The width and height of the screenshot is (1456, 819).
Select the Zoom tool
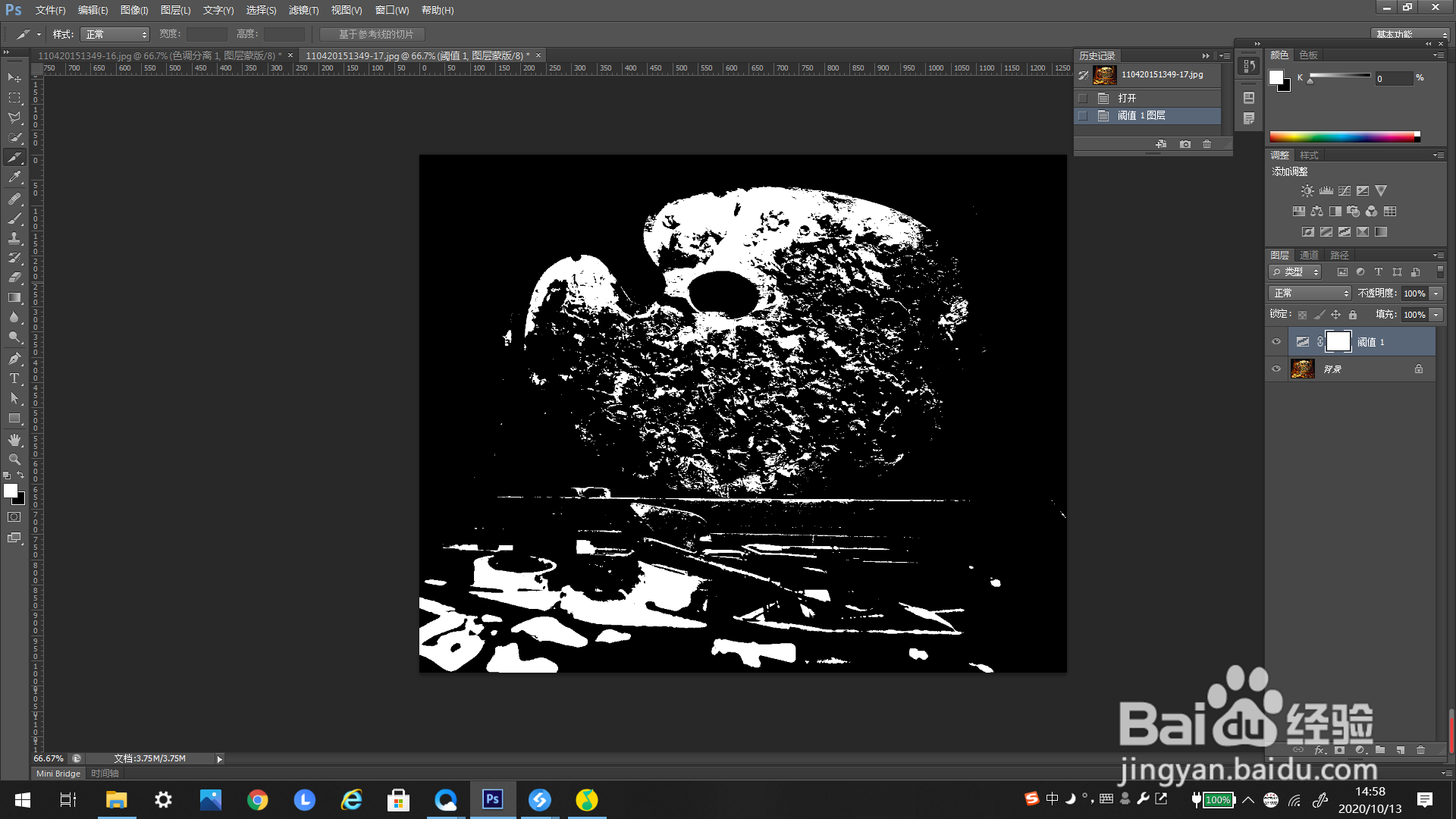click(x=14, y=460)
